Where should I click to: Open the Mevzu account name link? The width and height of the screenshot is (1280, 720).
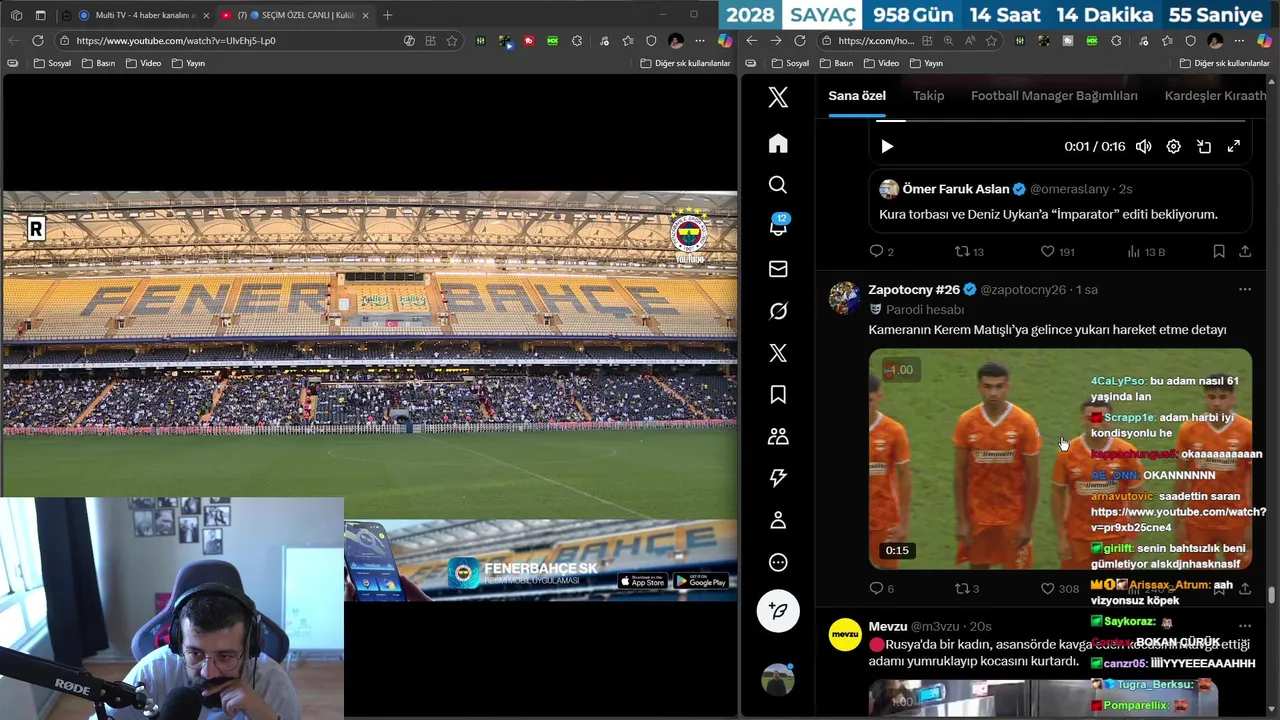[887, 626]
